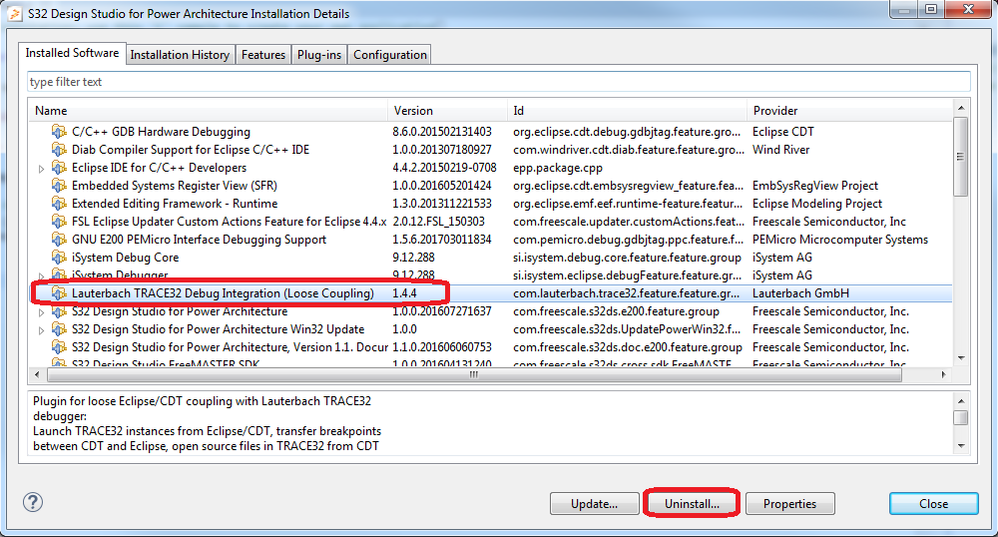Click the iSystem Debug Core feature icon
Screen dimensions: 998x537
pyautogui.click(x=59, y=257)
